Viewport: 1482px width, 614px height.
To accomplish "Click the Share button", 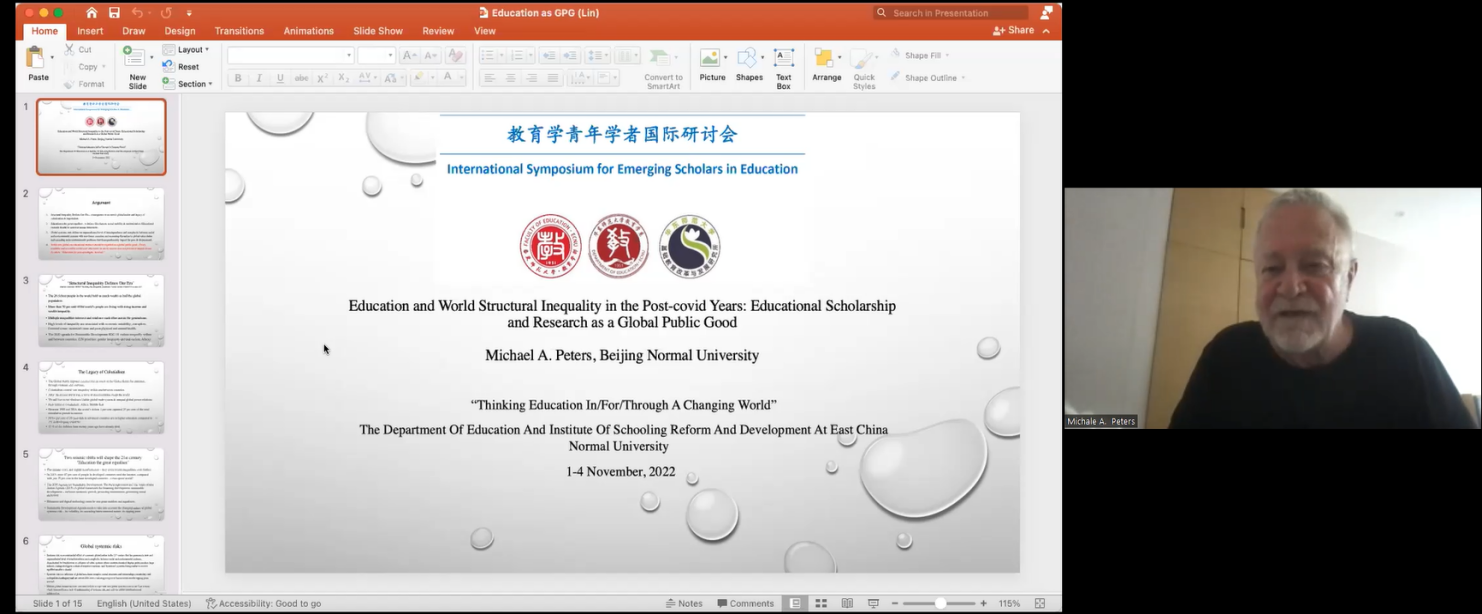I will click(1014, 31).
